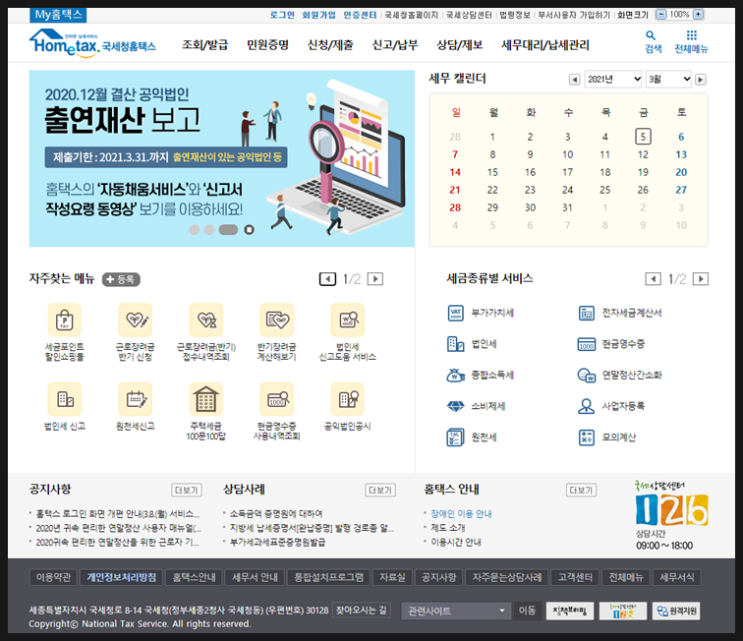This screenshot has width=743, height=641.
Task: Expand the 관련사이트 dropdown
Action: pos(456,611)
